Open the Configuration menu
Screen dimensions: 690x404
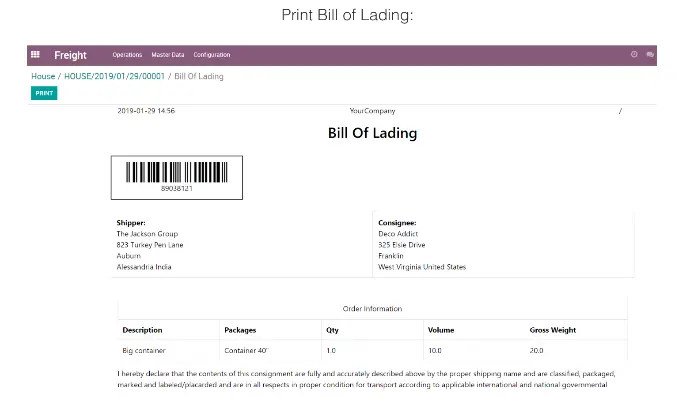(212, 55)
